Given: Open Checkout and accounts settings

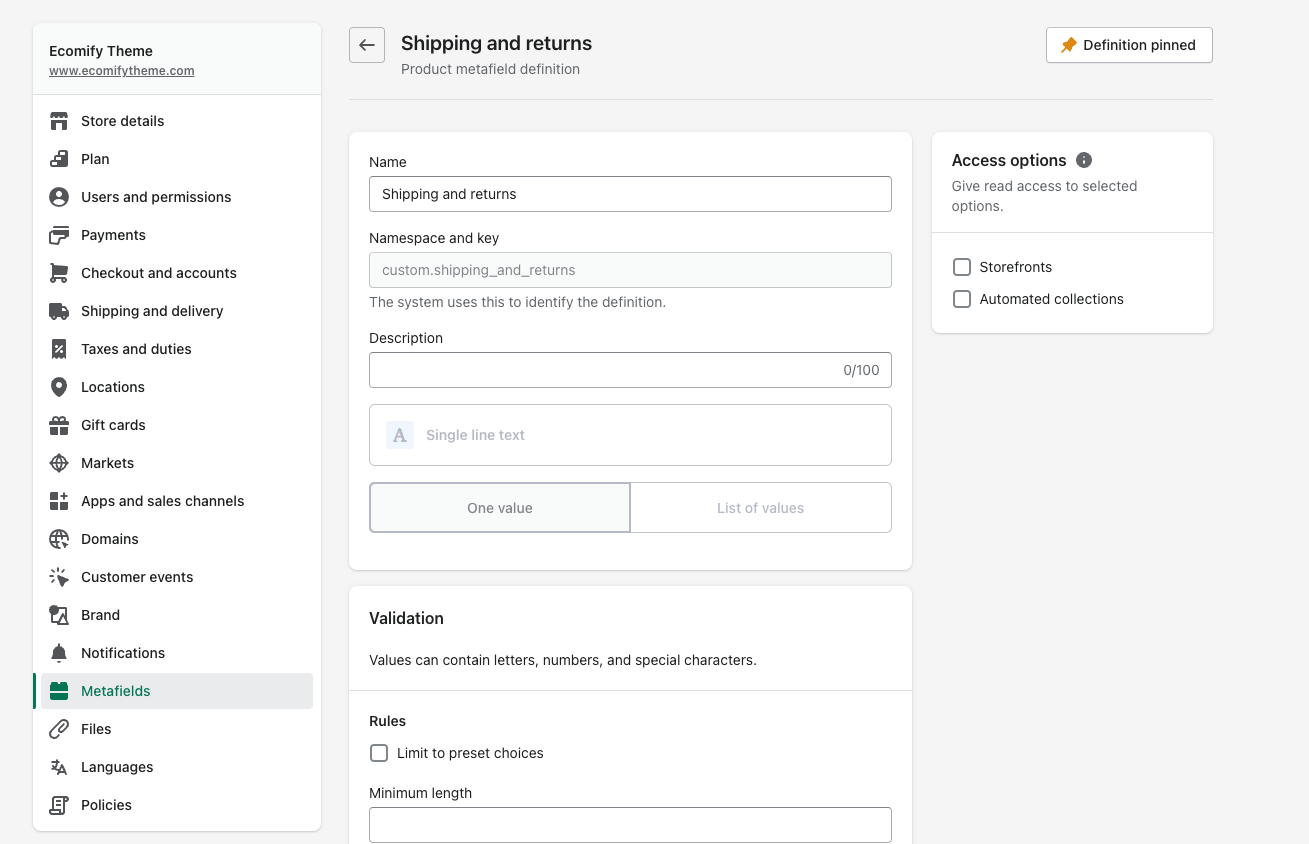Looking at the screenshot, I should point(177,273).
